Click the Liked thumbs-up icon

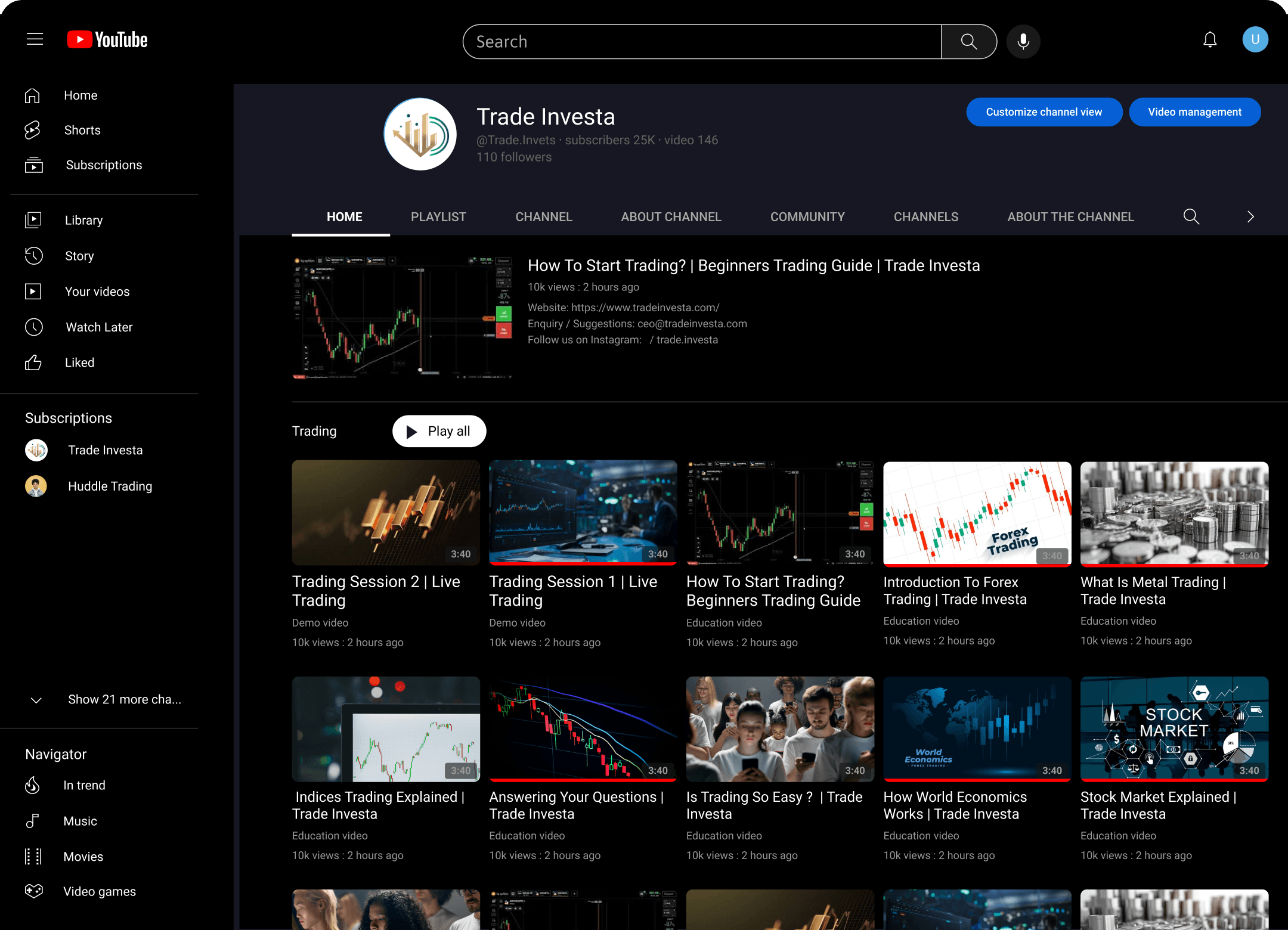33,362
